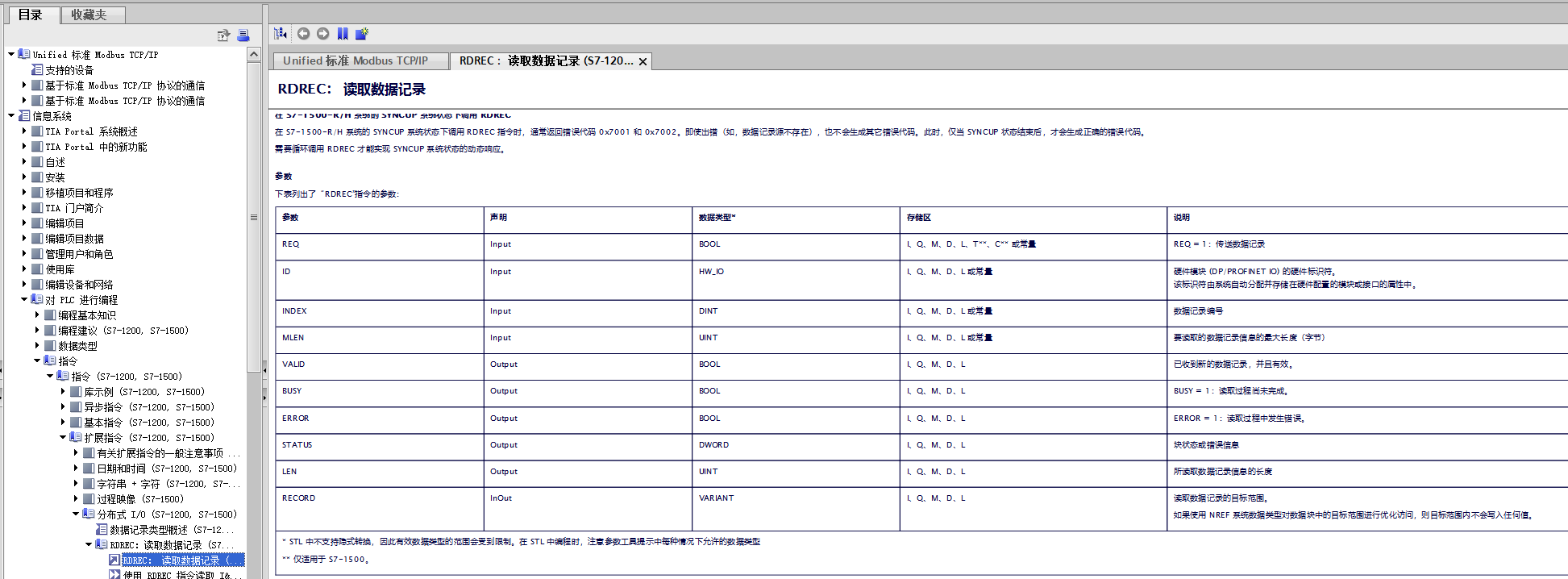Select the 使用库 tree entry
Image resolution: width=1568 pixels, height=579 pixels.
pos(60,269)
